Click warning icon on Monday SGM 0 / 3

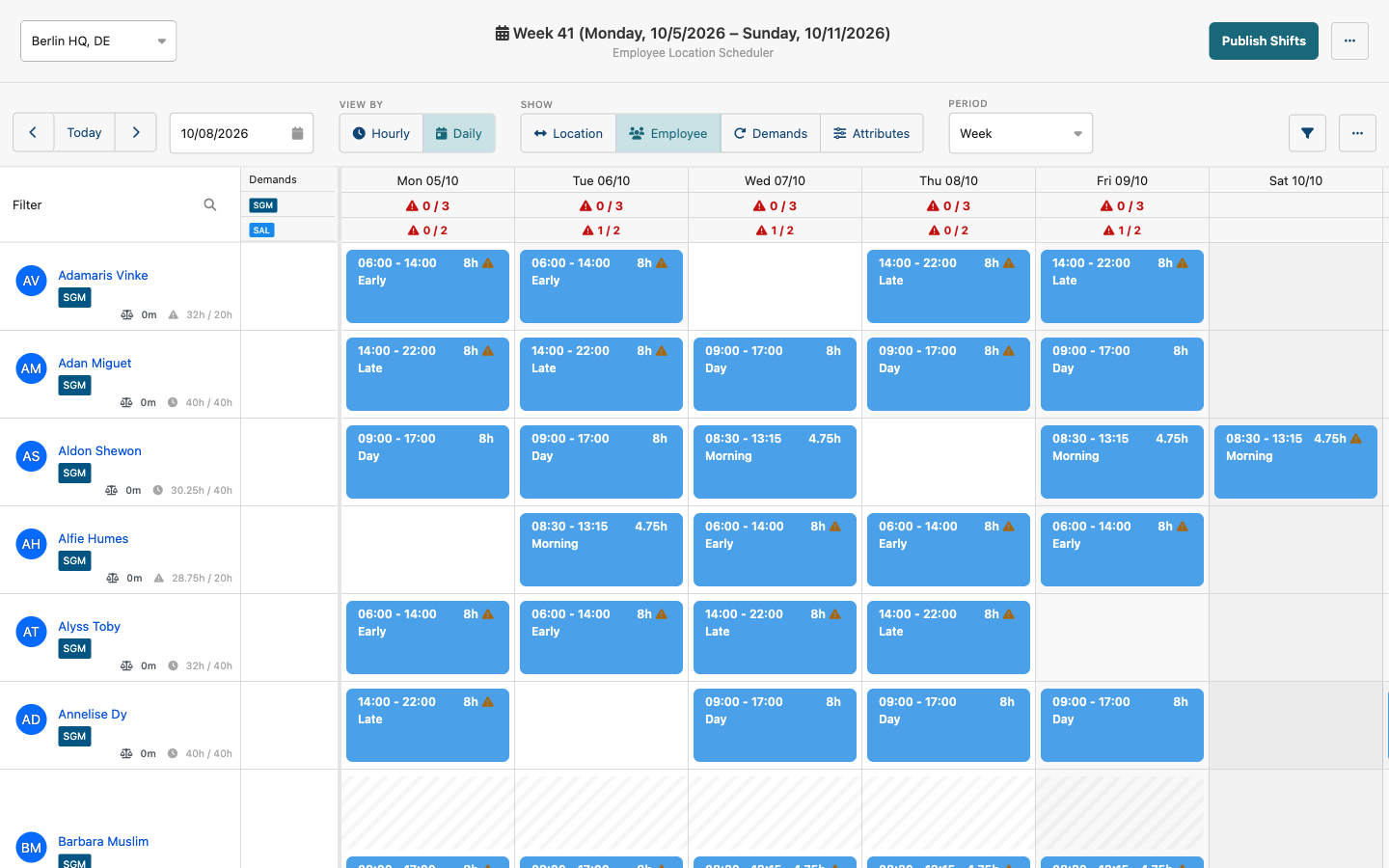click(412, 205)
